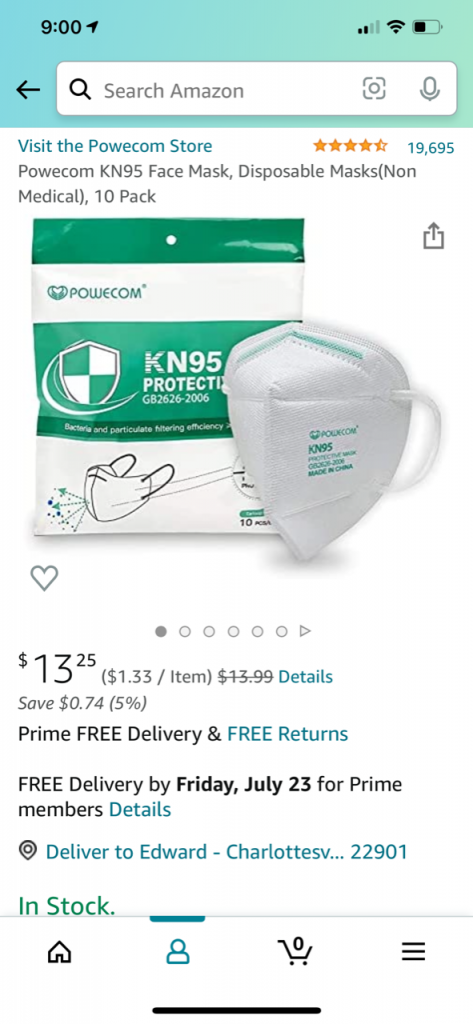
Task: Open the Home tab icon
Action: pos(60,952)
